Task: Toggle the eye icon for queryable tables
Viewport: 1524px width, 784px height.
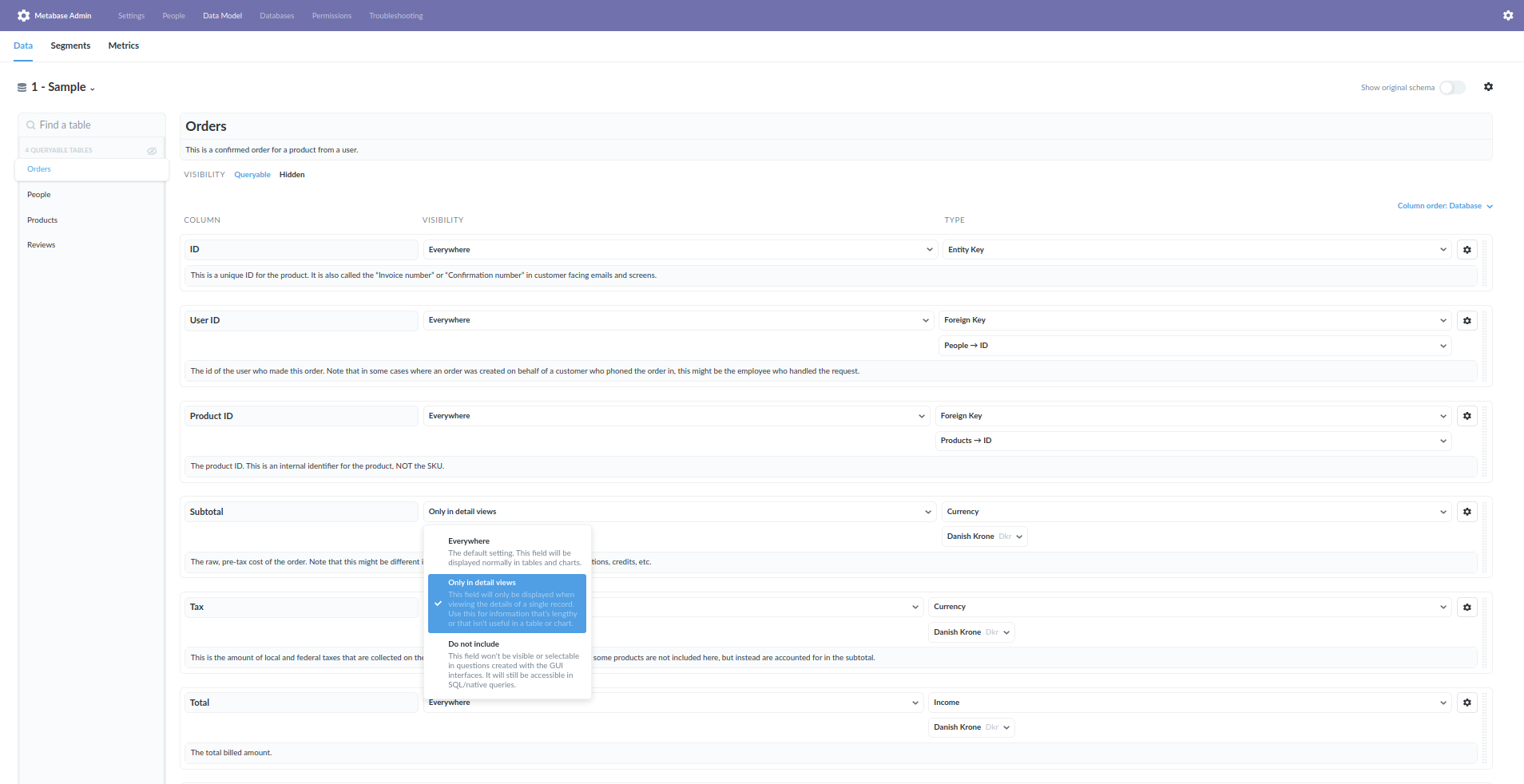Action: (x=152, y=150)
